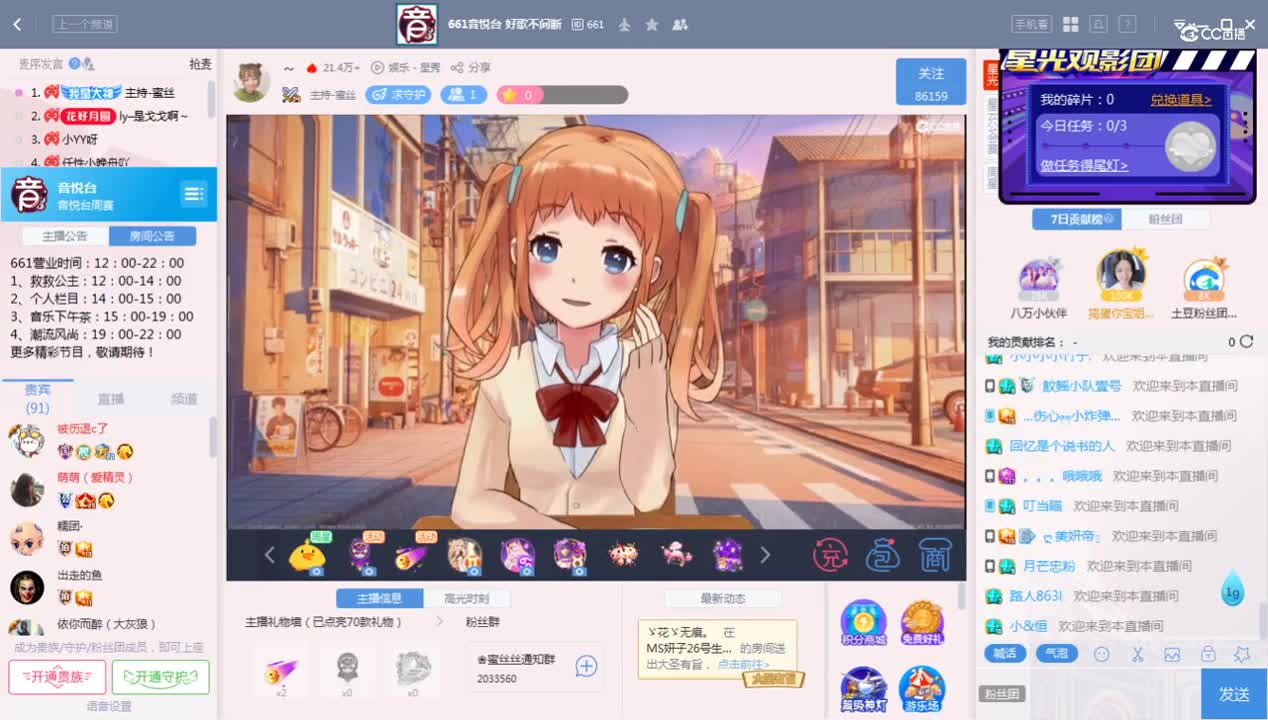The height and width of the screenshot is (720, 1268).
Task: Click the 做任务得星灯 link
Action: 1084,166
